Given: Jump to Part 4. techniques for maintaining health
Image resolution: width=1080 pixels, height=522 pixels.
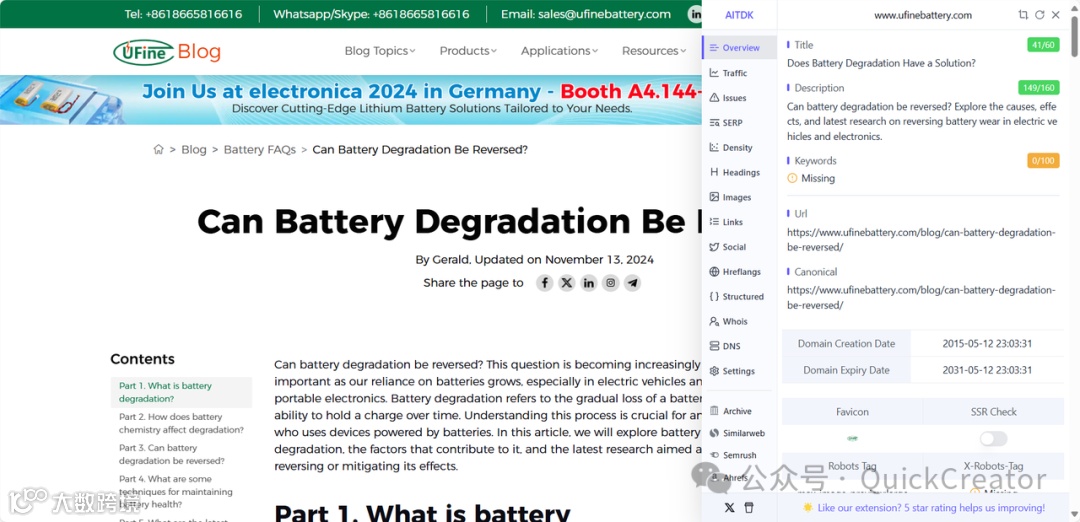Looking at the screenshot, I should pyautogui.click(x=176, y=492).
